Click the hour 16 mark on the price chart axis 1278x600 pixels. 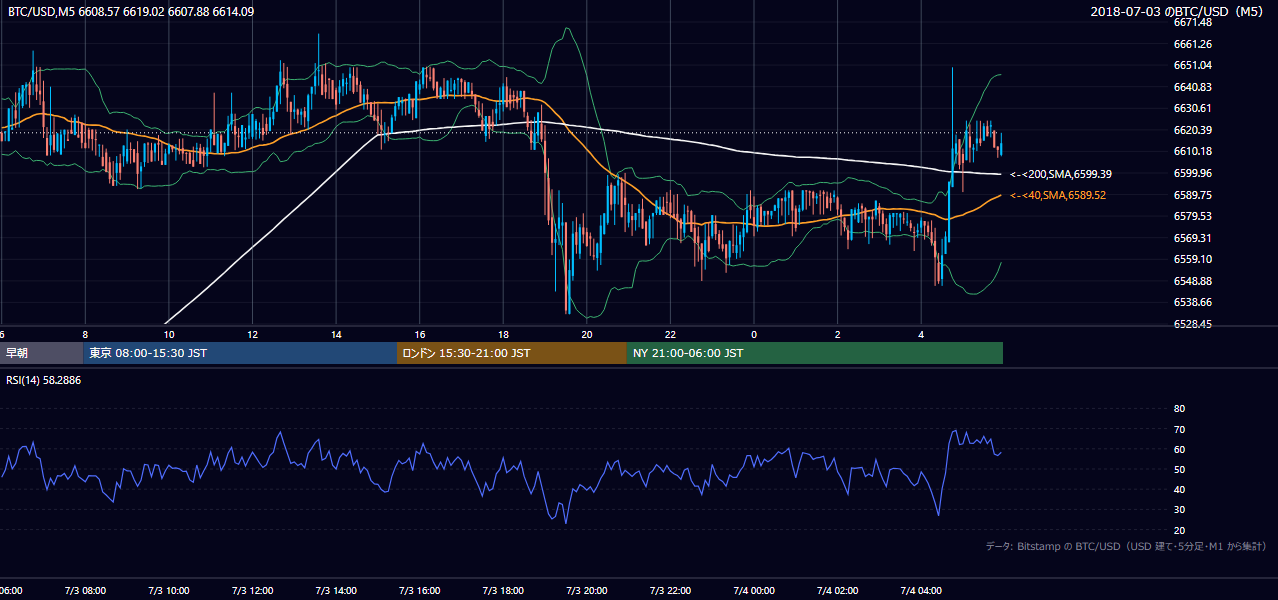click(x=419, y=334)
